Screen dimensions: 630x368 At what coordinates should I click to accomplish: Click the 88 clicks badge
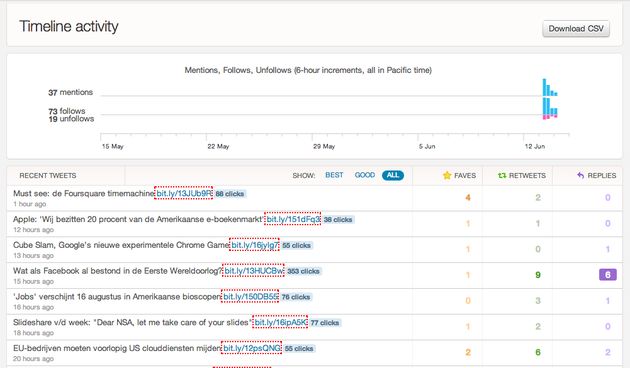[230, 194]
